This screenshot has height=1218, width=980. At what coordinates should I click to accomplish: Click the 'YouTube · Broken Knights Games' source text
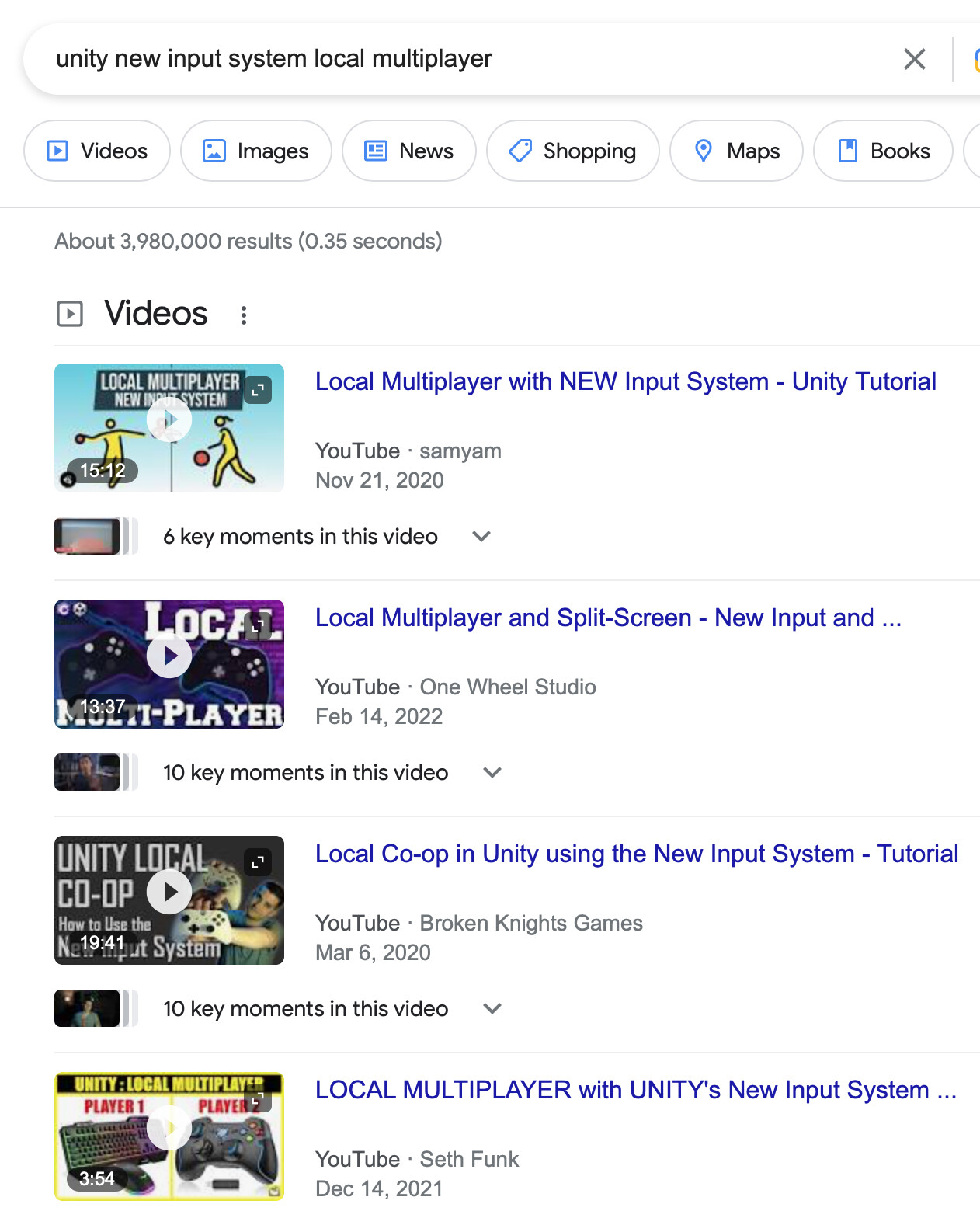479,923
